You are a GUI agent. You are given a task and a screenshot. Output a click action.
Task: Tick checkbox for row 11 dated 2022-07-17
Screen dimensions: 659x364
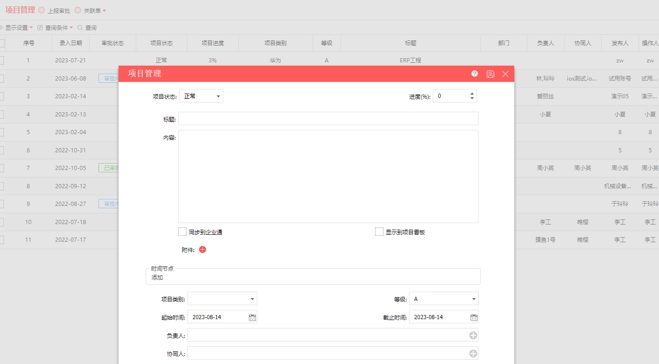pos(2,240)
